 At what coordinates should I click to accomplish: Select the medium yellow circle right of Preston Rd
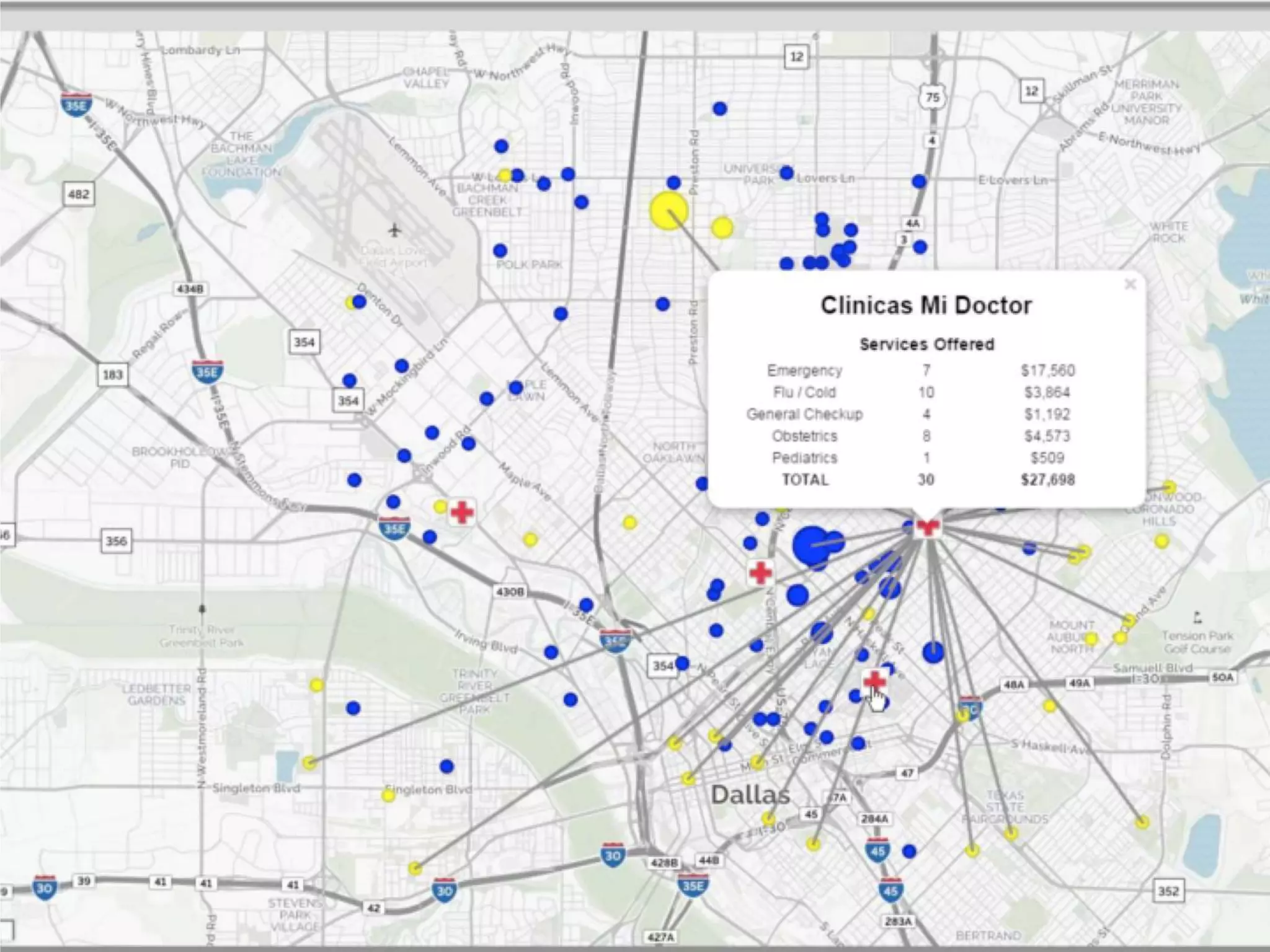pyautogui.click(x=722, y=227)
